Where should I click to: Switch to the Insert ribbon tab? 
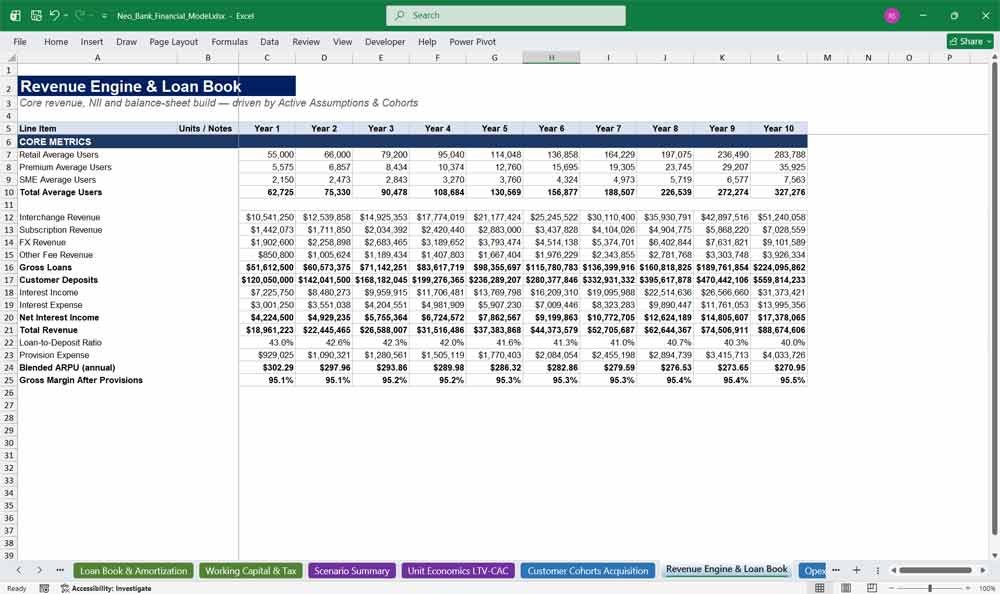point(91,41)
